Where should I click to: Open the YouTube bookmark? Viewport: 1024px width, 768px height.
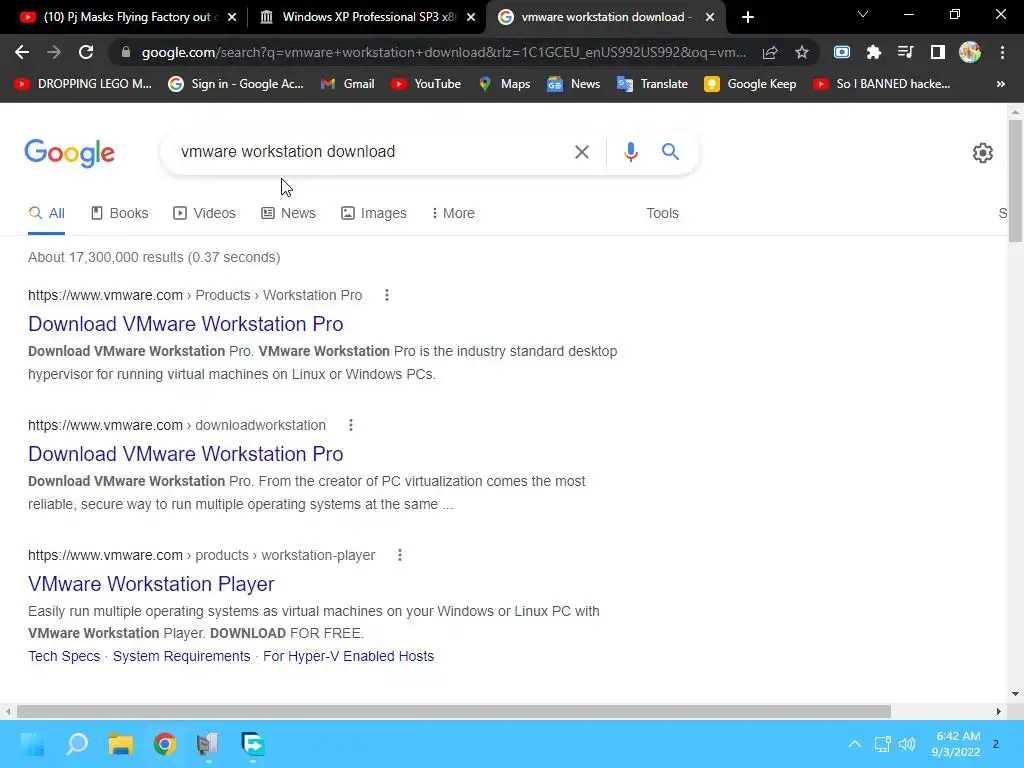point(426,84)
